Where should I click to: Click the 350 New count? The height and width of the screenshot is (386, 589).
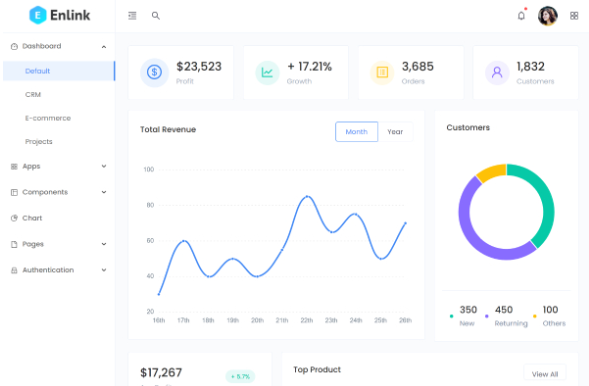coord(468,310)
